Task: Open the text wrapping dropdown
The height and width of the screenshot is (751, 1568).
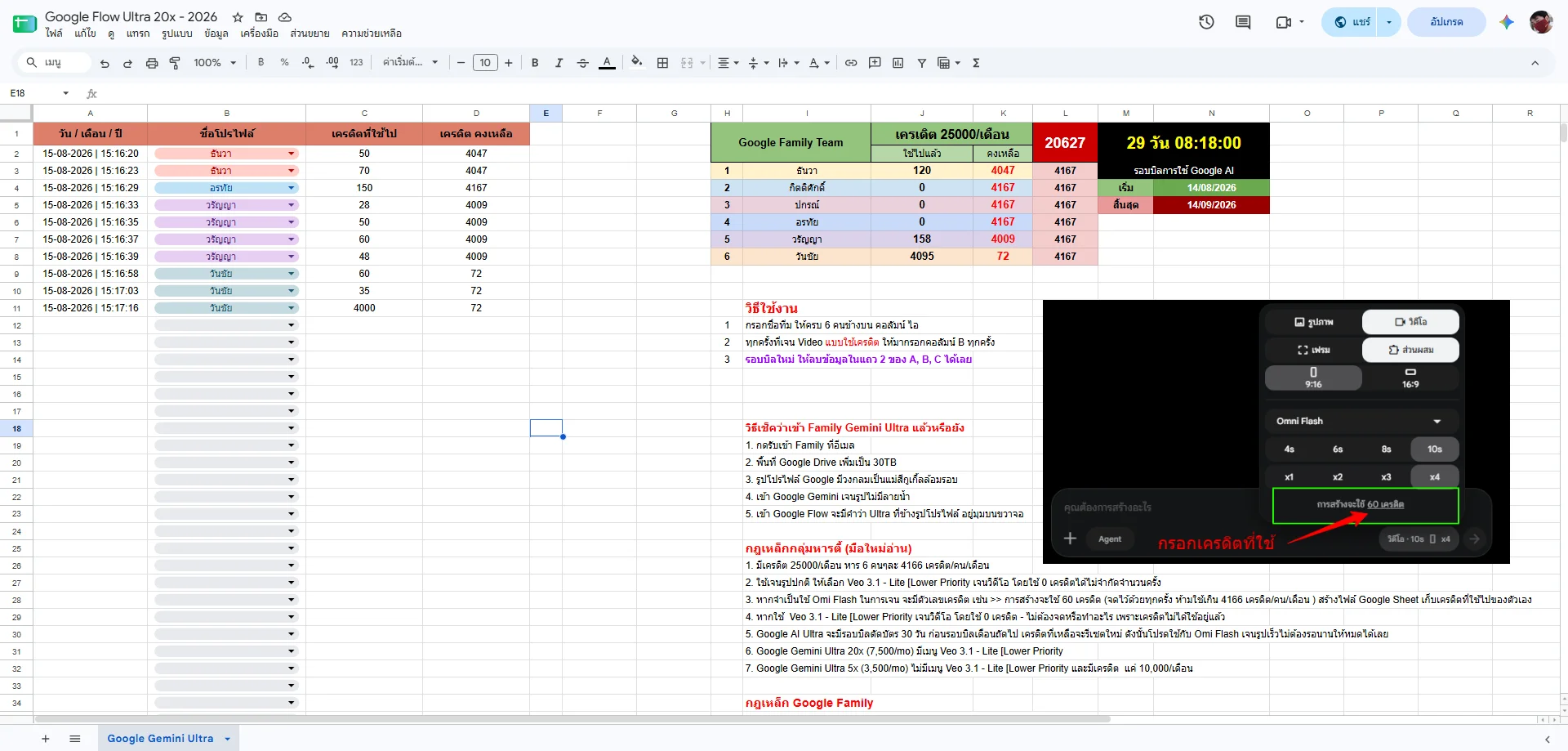Action: click(x=789, y=63)
